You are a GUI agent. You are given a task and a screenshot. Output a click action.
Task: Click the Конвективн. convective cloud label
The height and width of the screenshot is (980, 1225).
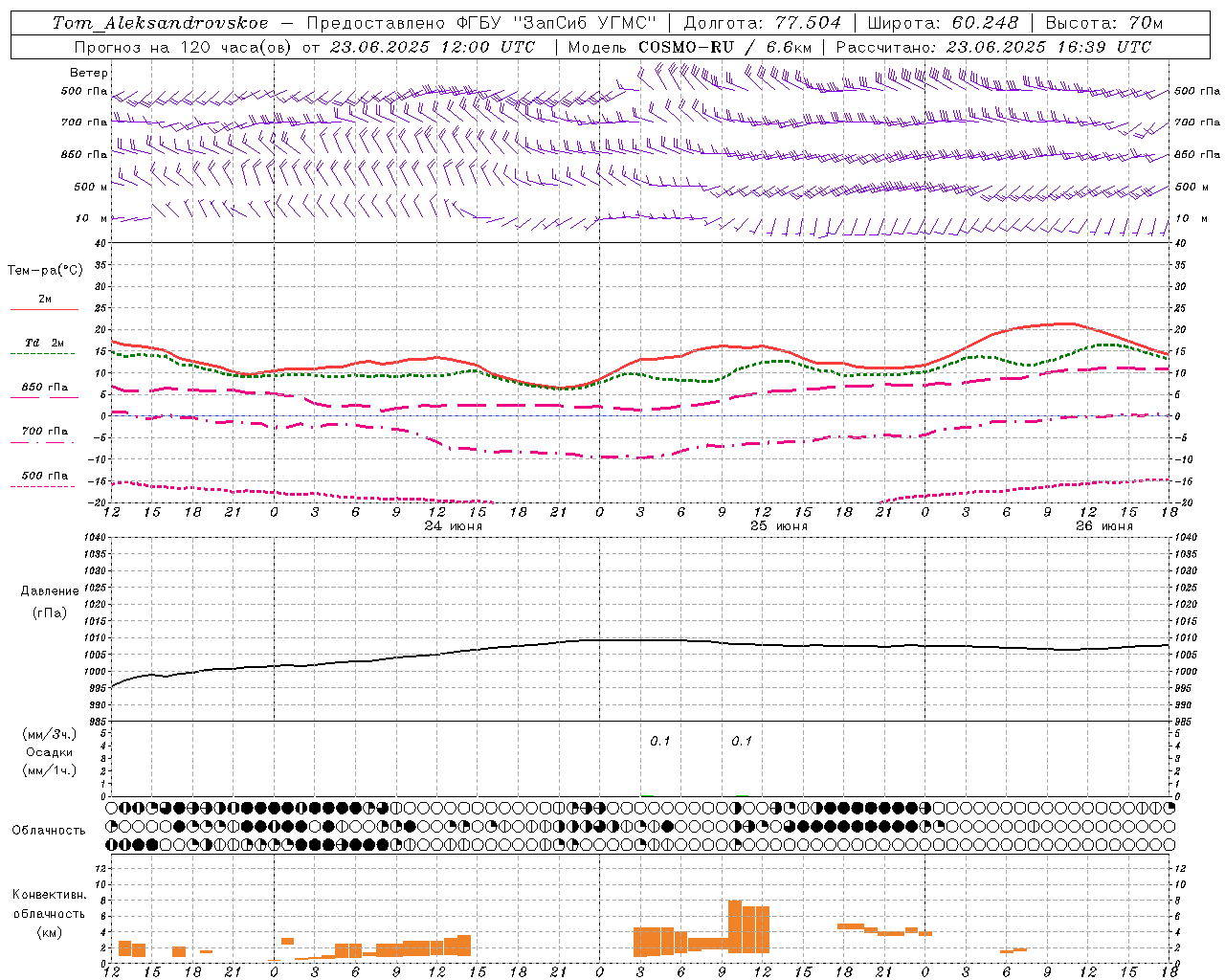(x=49, y=895)
